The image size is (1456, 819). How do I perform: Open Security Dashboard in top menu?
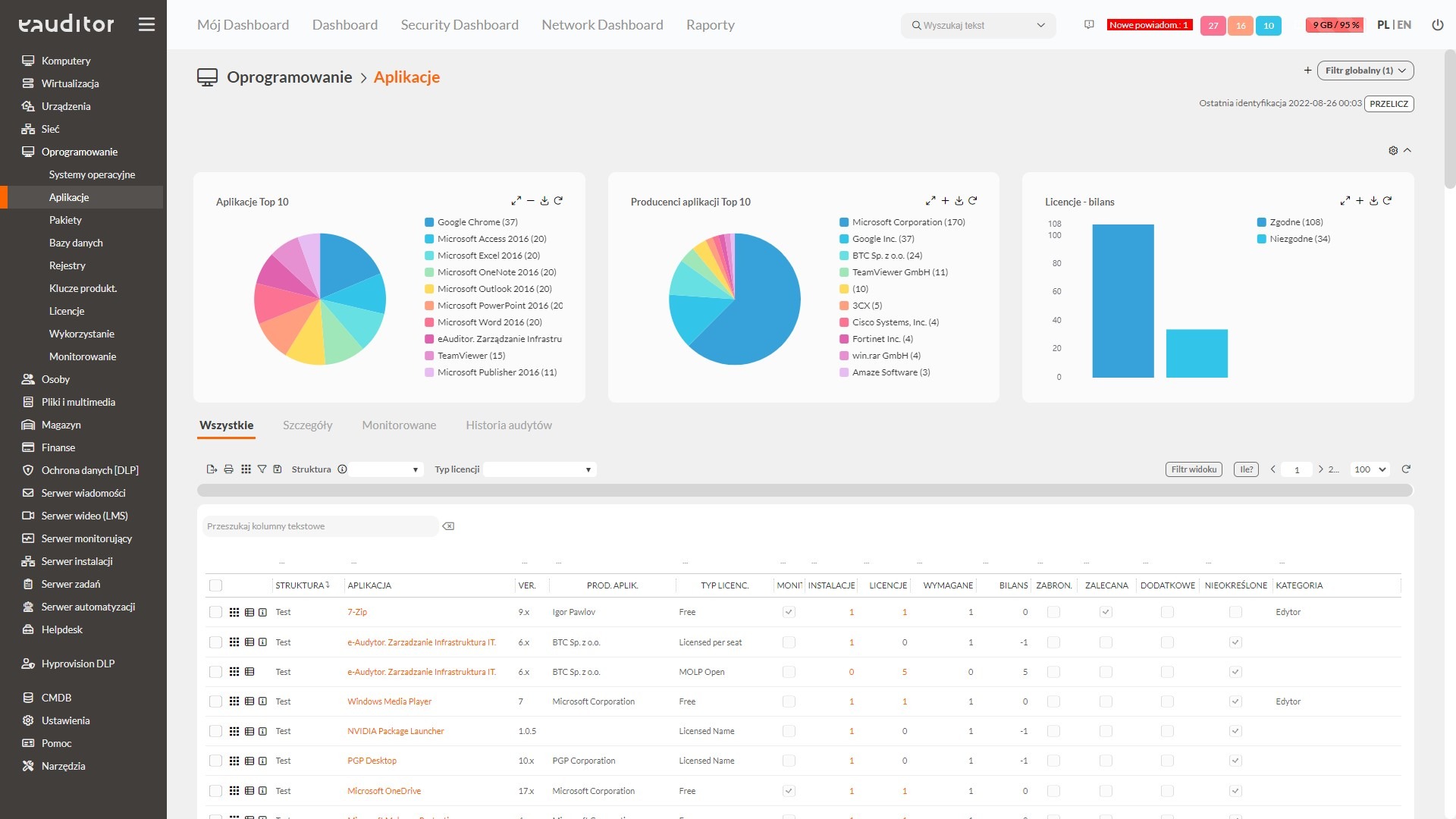tap(460, 25)
